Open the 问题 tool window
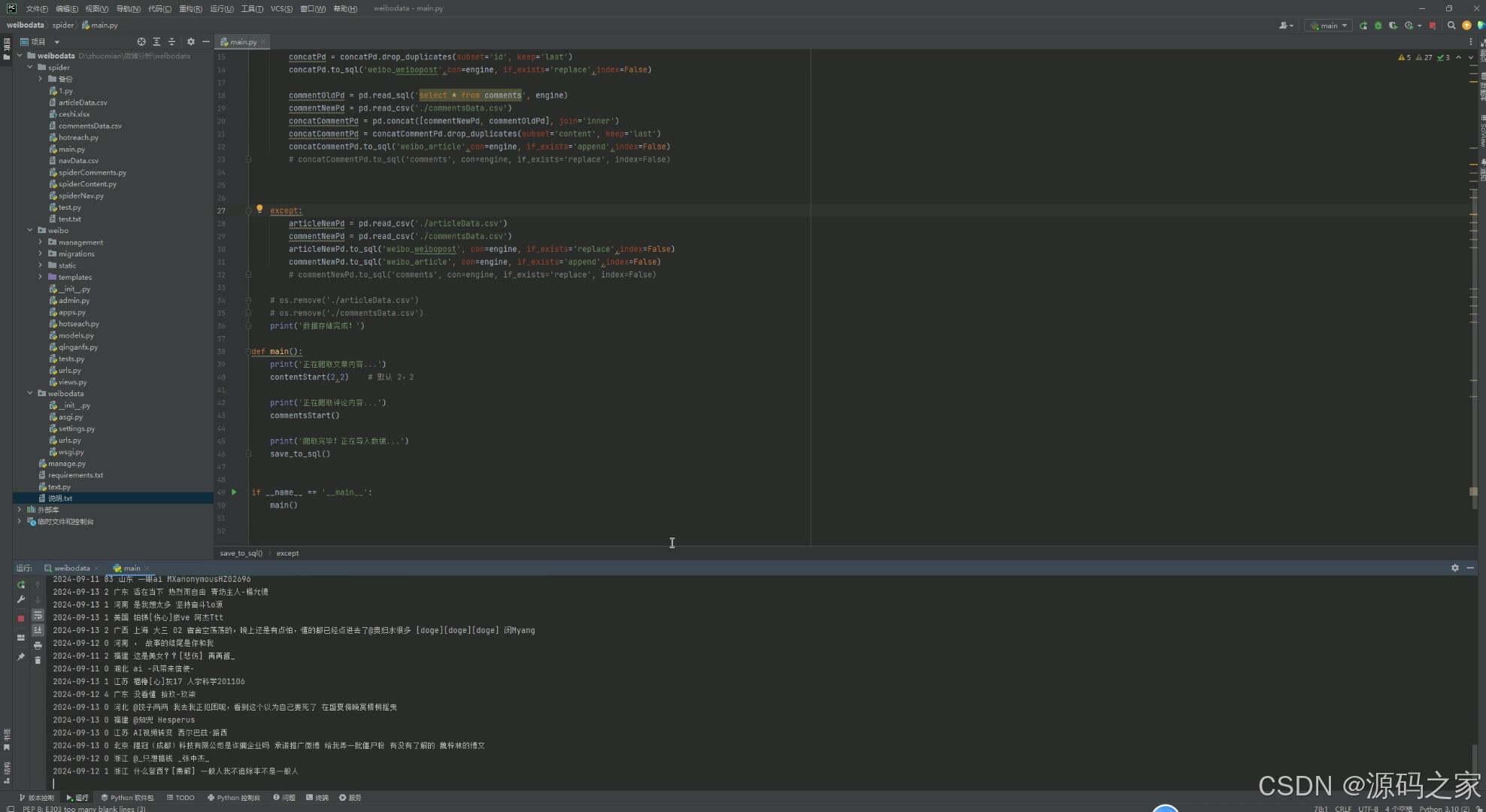The image size is (1486, 812). click(284, 798)
